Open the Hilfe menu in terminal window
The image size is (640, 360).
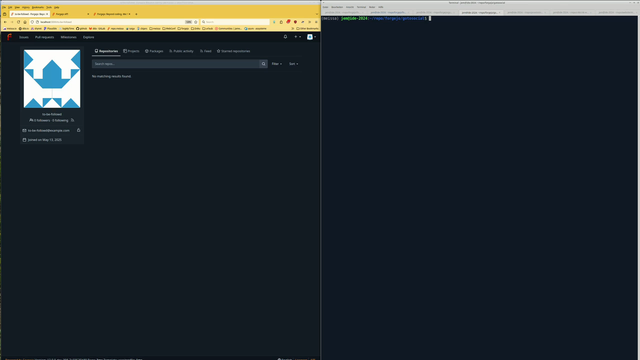point(381,7)
